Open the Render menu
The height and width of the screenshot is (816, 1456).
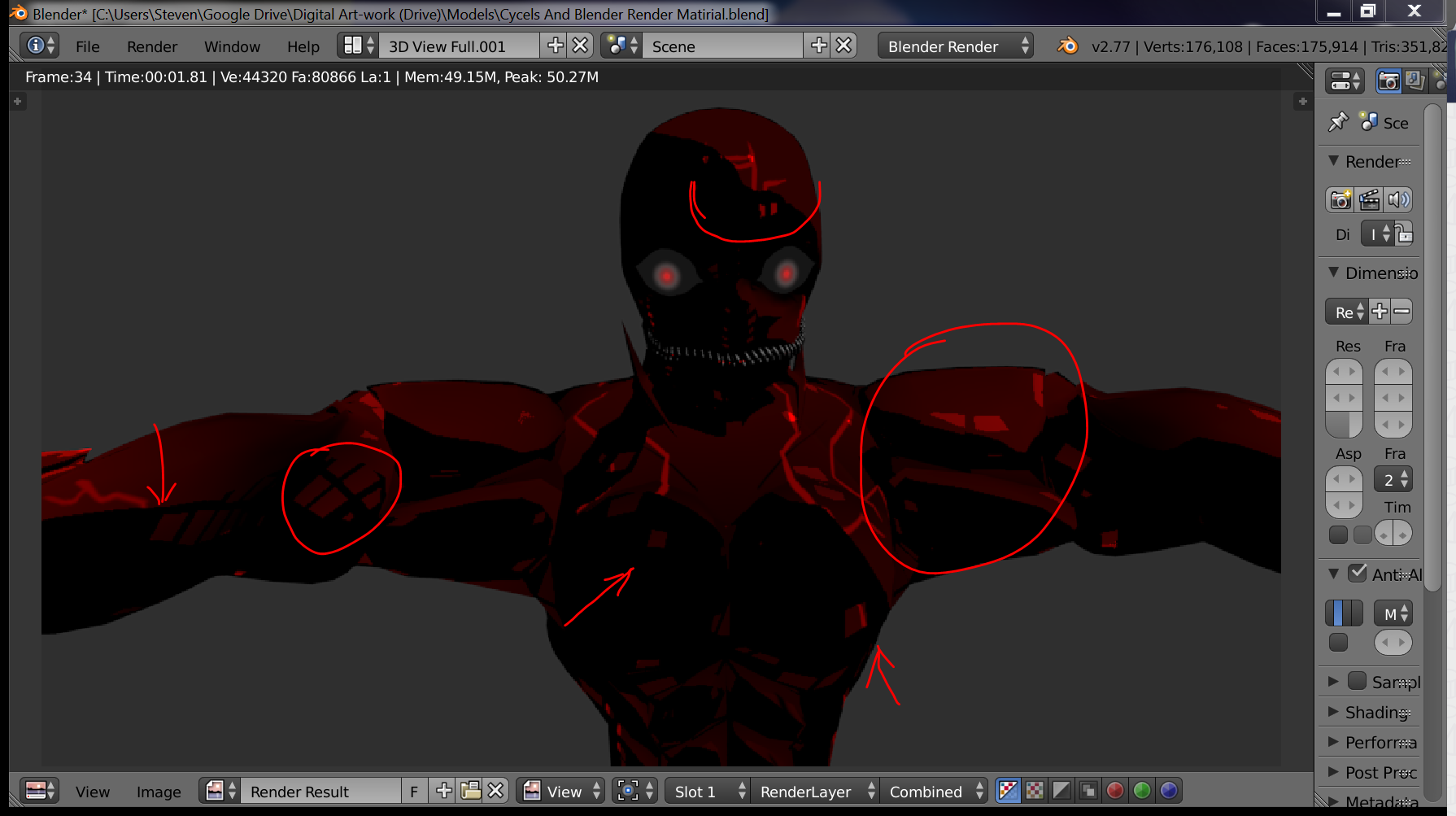tap(152, 46)
